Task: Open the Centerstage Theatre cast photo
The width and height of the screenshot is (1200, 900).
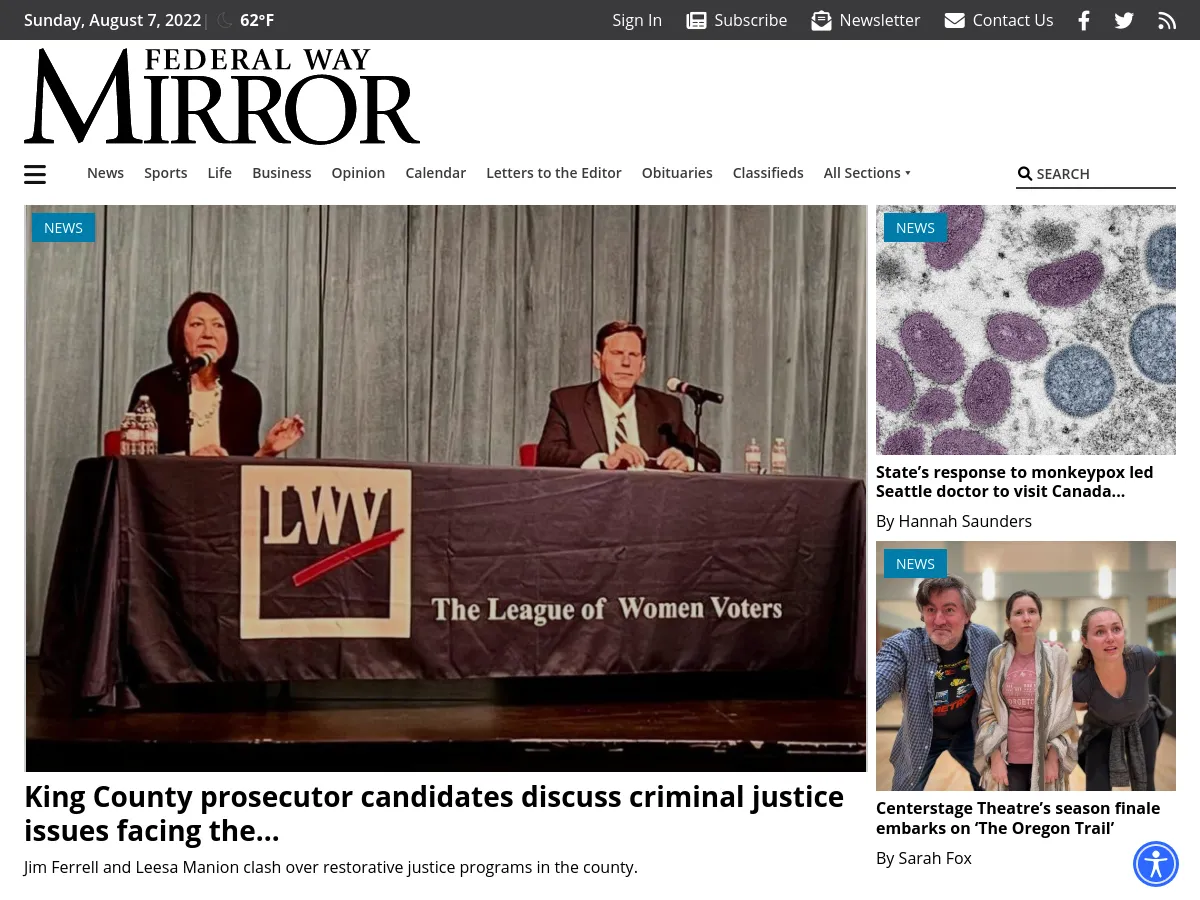Action: pos(1026,666)
